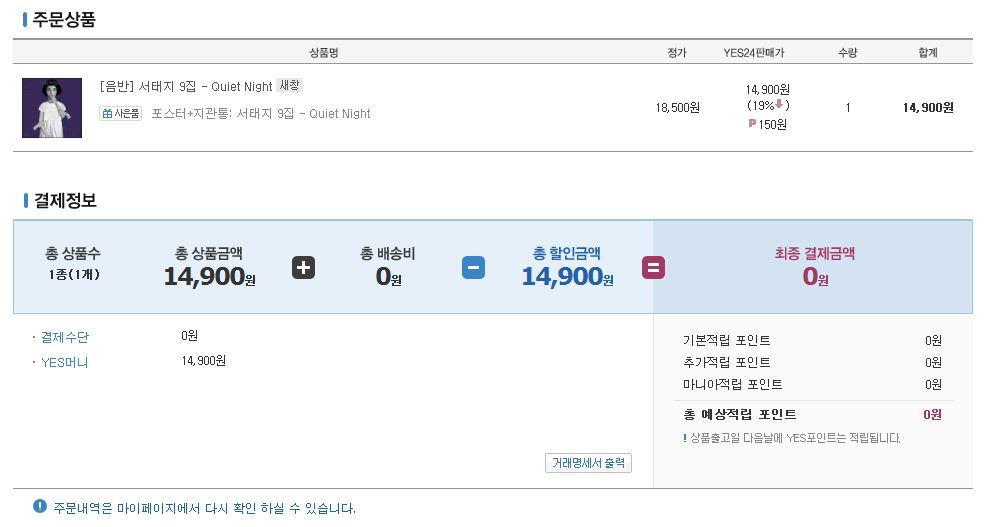Click the magenta equals icon

click(x=653, y=268)
